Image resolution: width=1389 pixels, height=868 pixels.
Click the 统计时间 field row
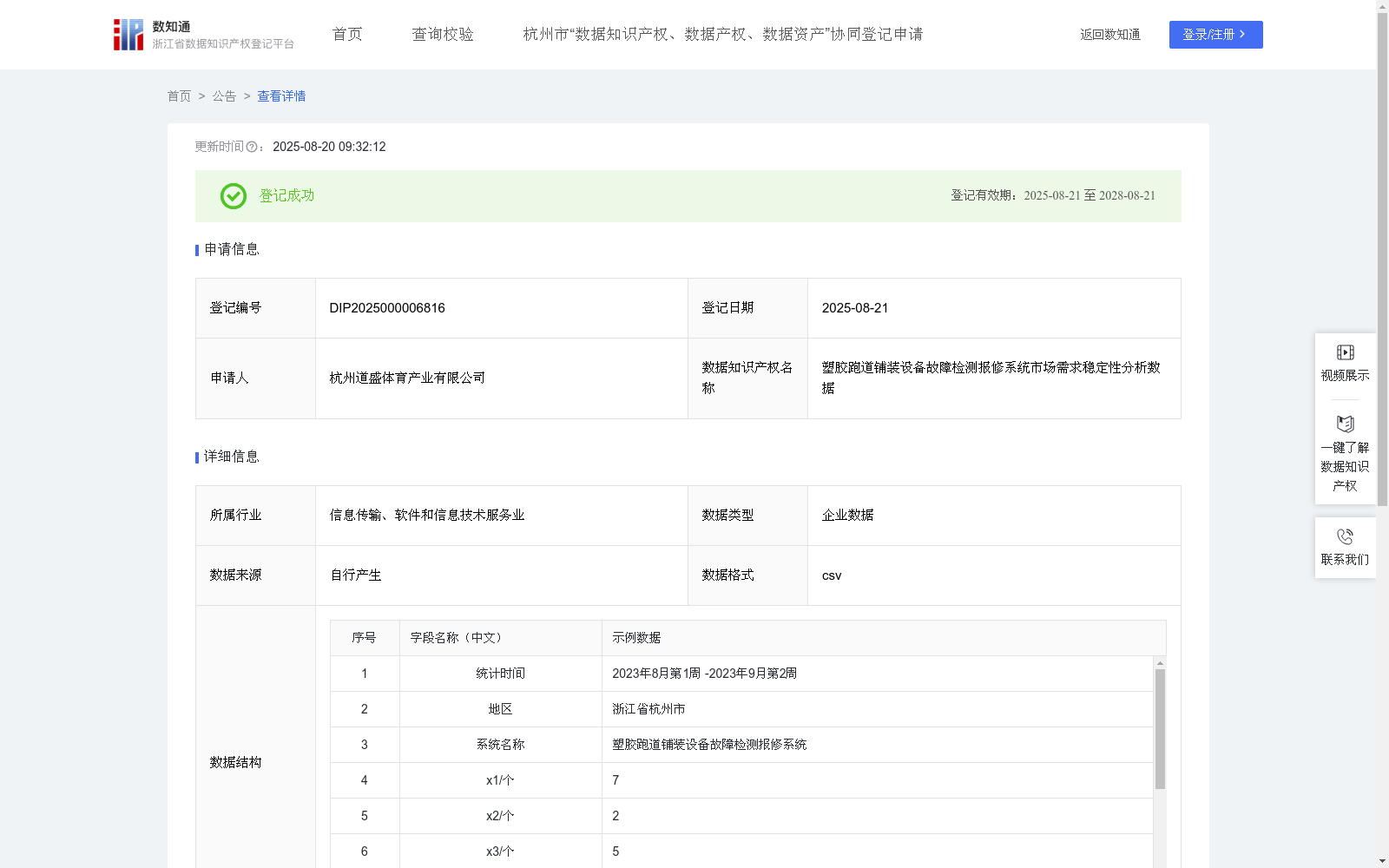(742, 674)
